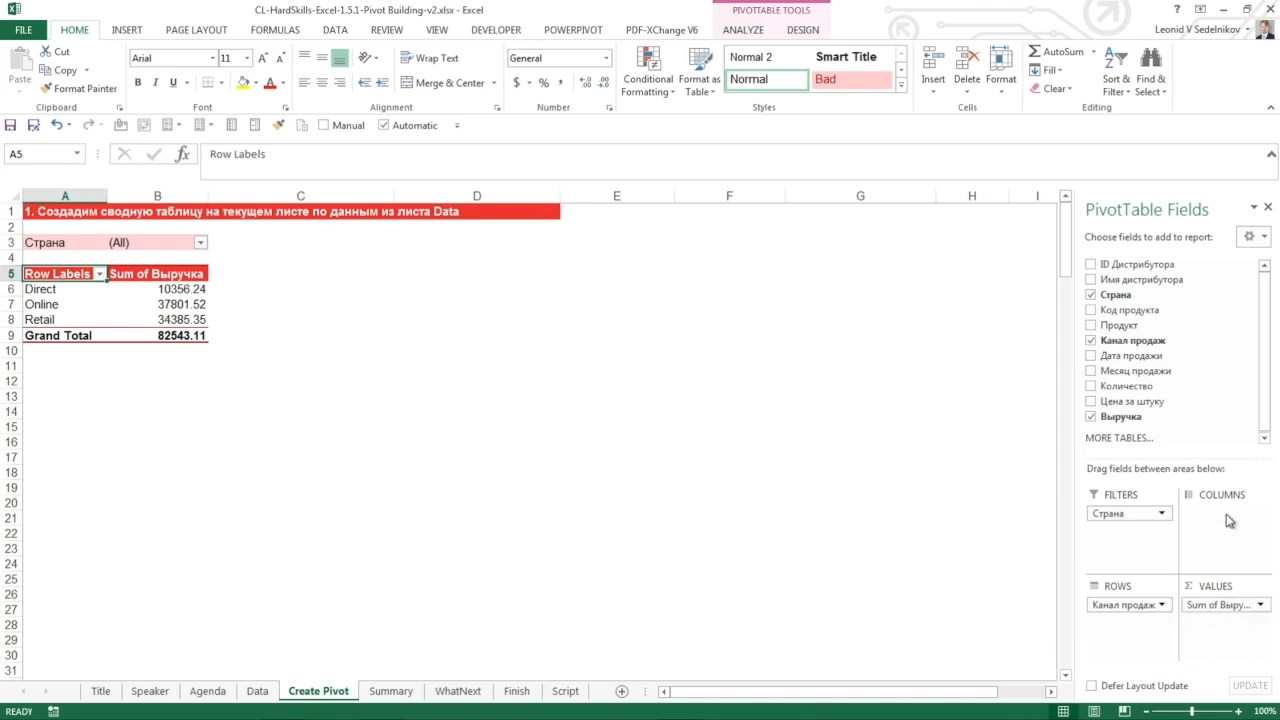Image resolution: width=1280 pixels, height=720 pixels.
Task: Center align text horizontally
Action: click(322, 83)
